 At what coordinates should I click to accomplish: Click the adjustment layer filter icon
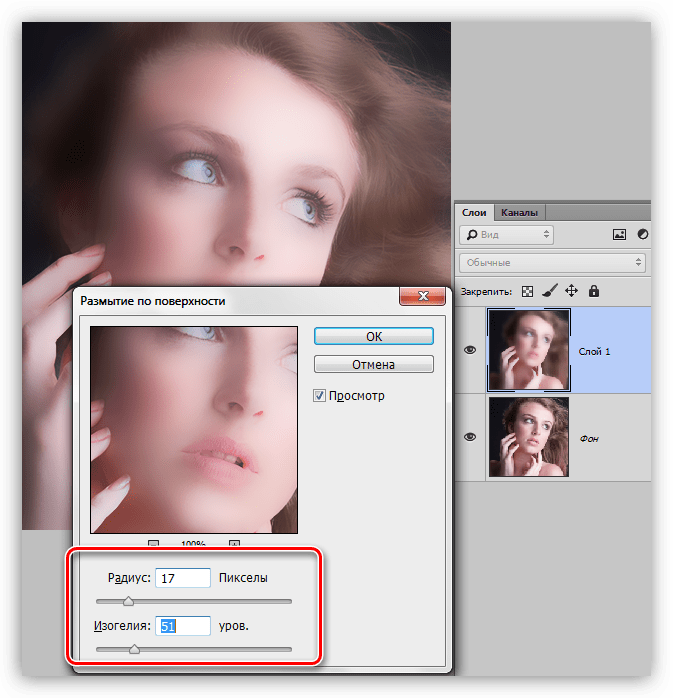click(x=642, y=234)
